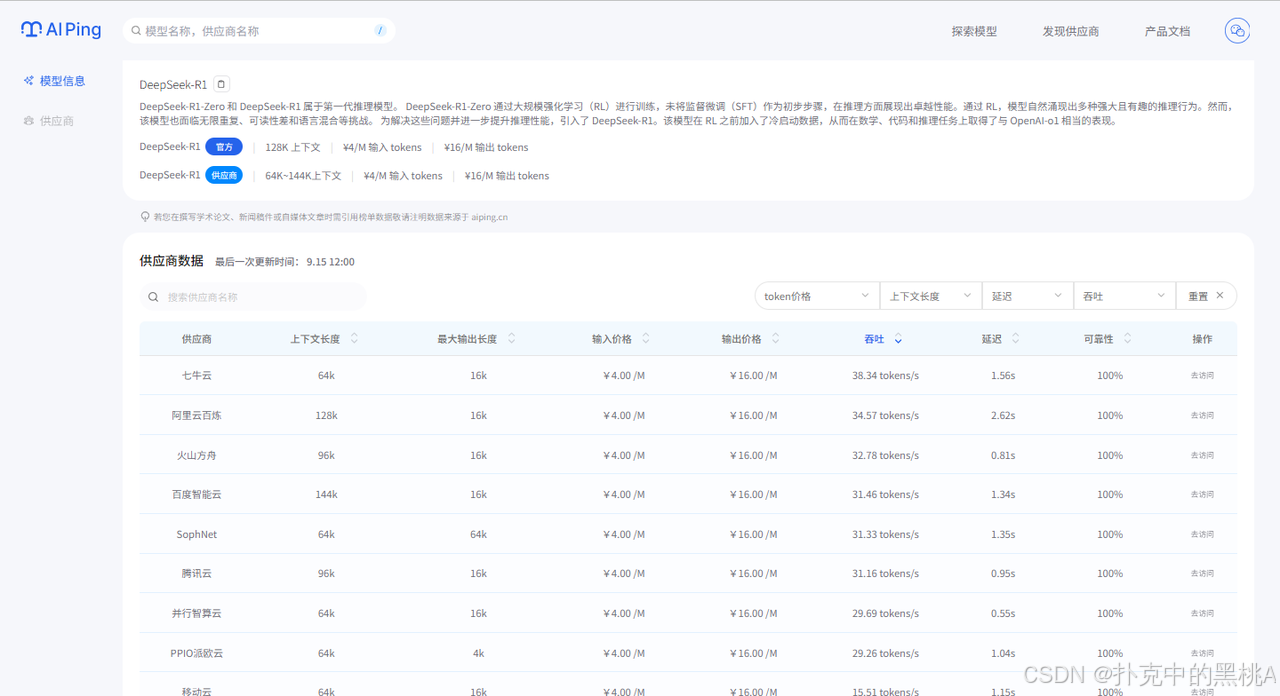Click the 128k context length cell
The image size is (1280, 696).
(x=326, y=416)
